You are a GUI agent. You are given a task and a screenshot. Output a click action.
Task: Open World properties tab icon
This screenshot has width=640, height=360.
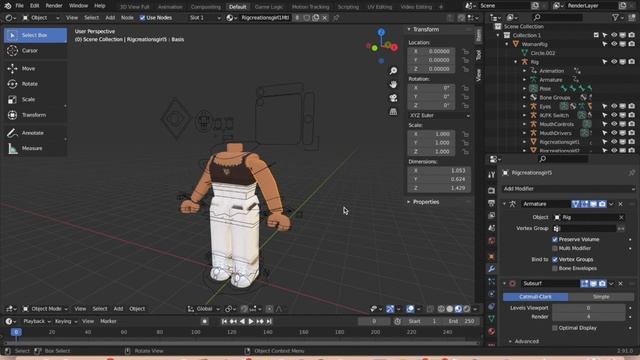(491, 241)
